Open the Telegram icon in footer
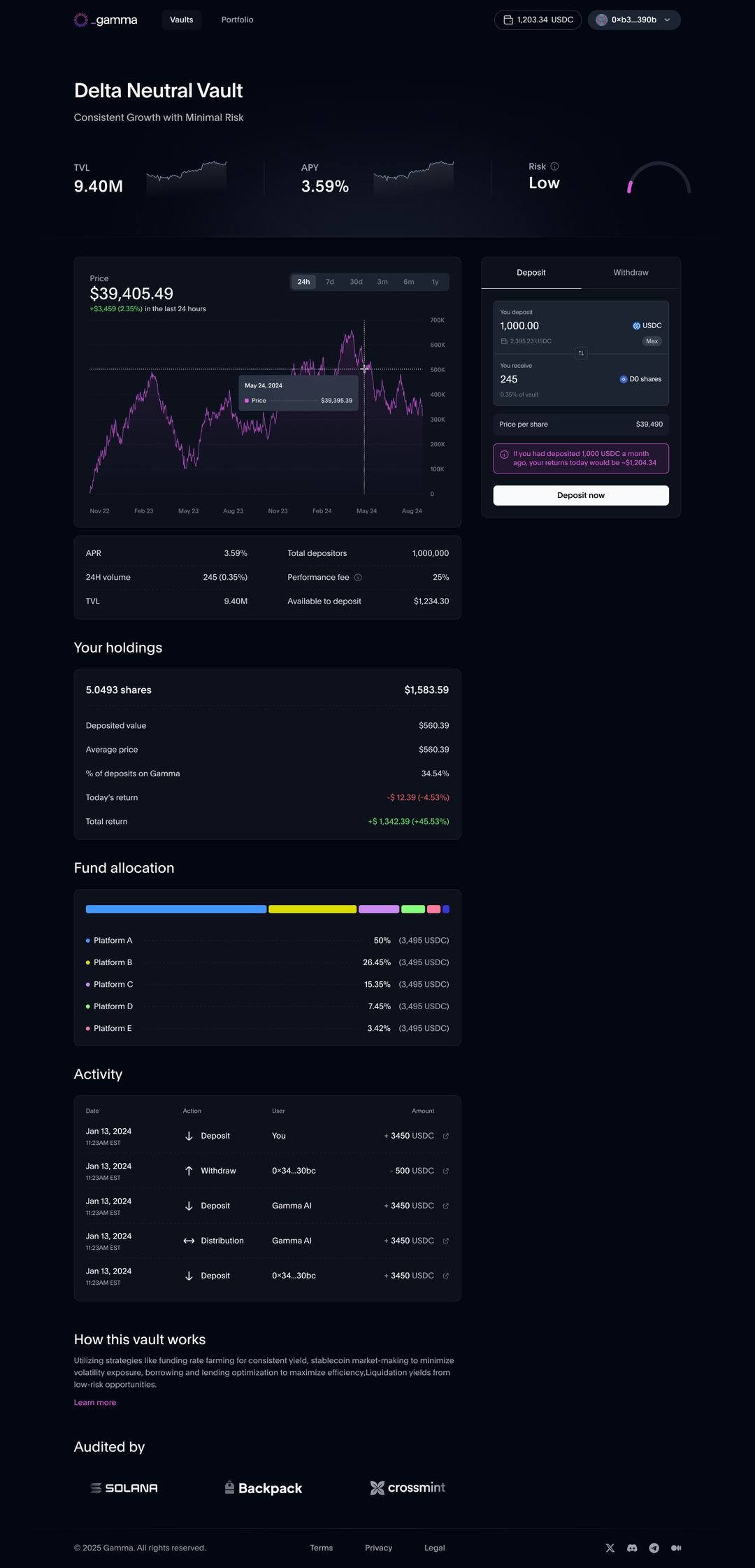The height and width of the screenshot is (1568, 755). (654, 1548)
